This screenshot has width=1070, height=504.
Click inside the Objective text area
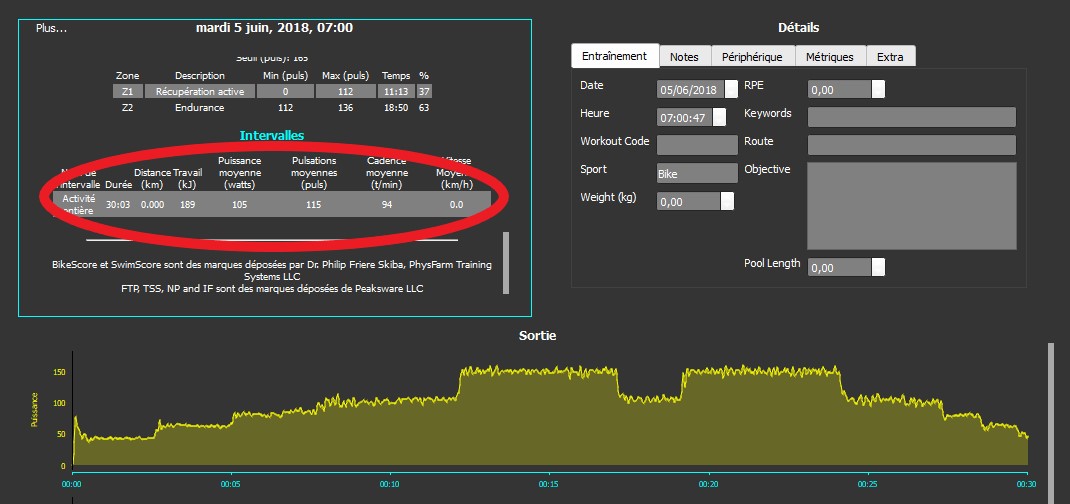tap(911, 205)
